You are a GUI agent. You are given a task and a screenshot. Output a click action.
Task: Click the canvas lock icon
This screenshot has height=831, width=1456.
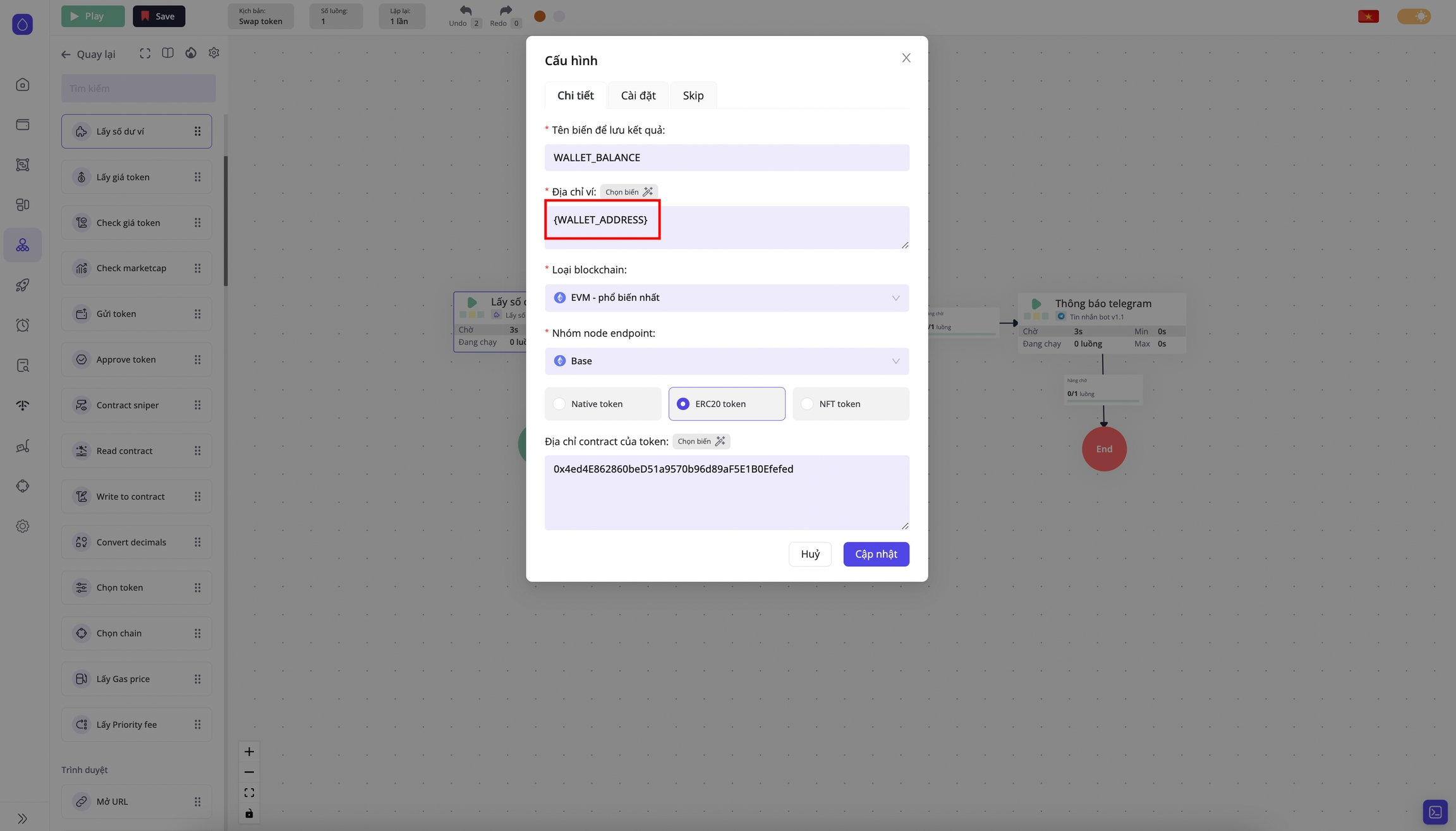[x=249, y=813]
